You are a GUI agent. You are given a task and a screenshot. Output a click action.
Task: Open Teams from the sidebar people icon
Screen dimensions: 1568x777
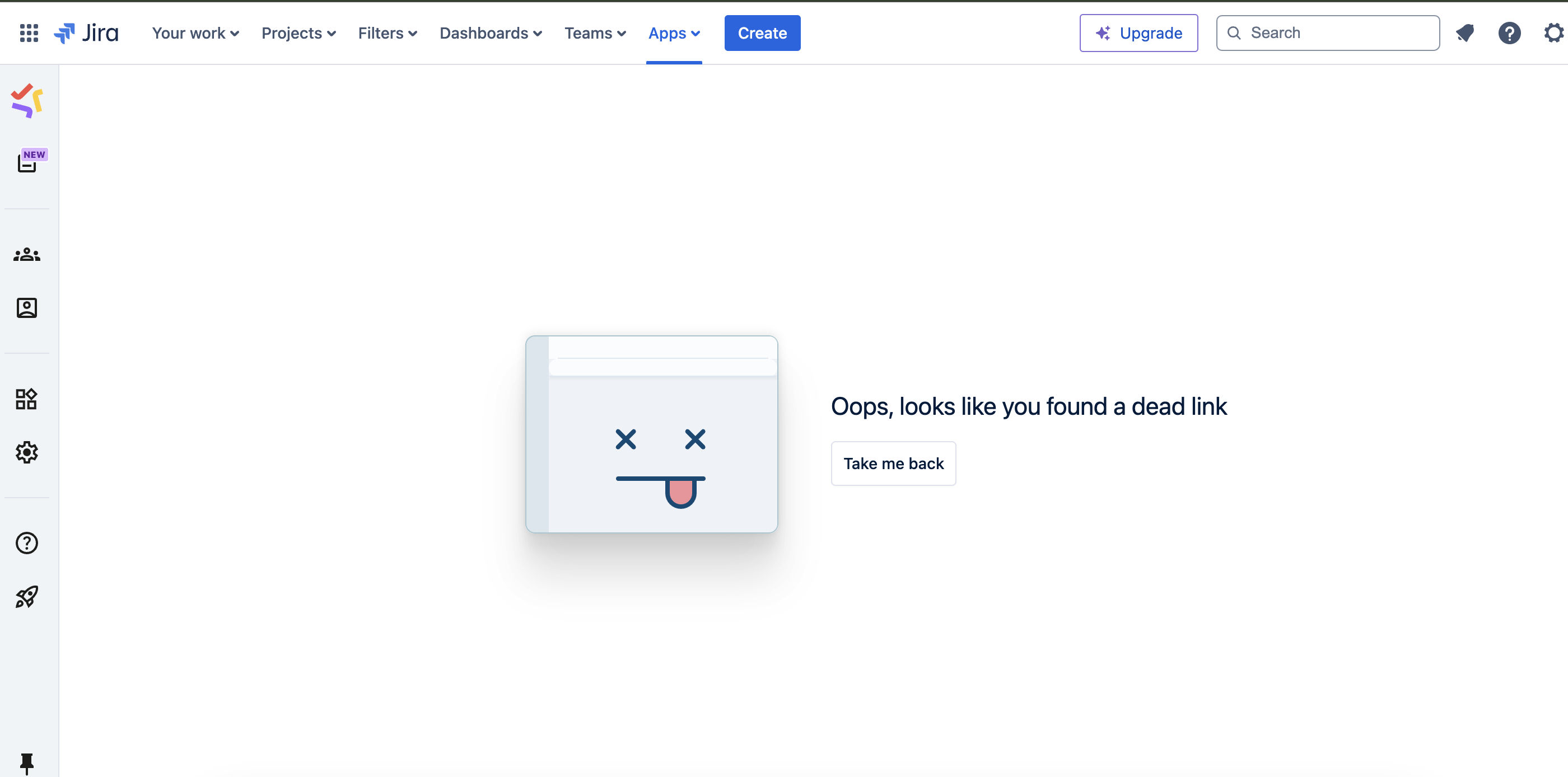26,255
